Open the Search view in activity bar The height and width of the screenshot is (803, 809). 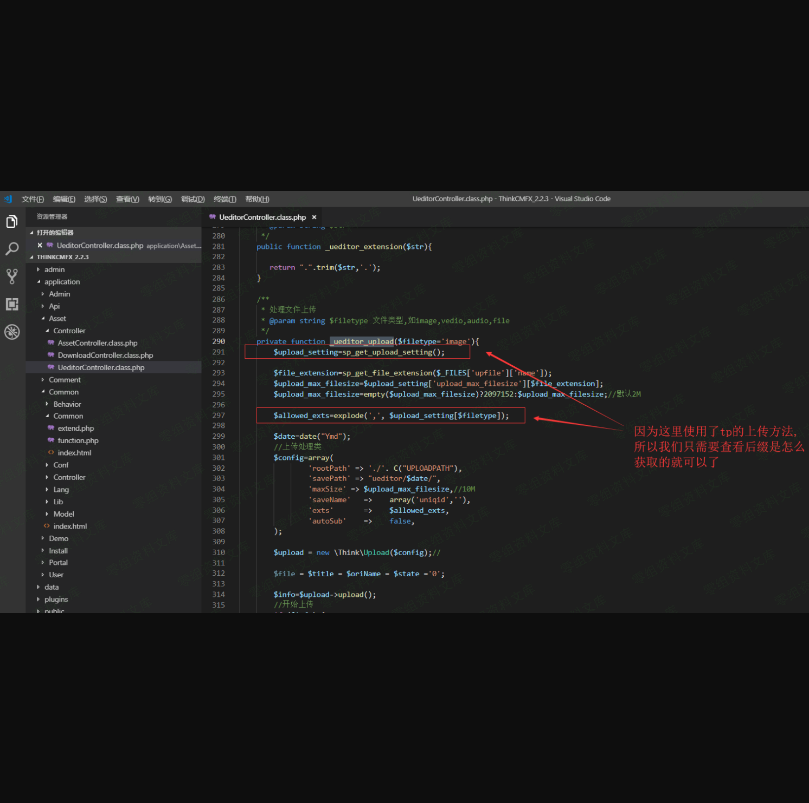tap(12, 249)
